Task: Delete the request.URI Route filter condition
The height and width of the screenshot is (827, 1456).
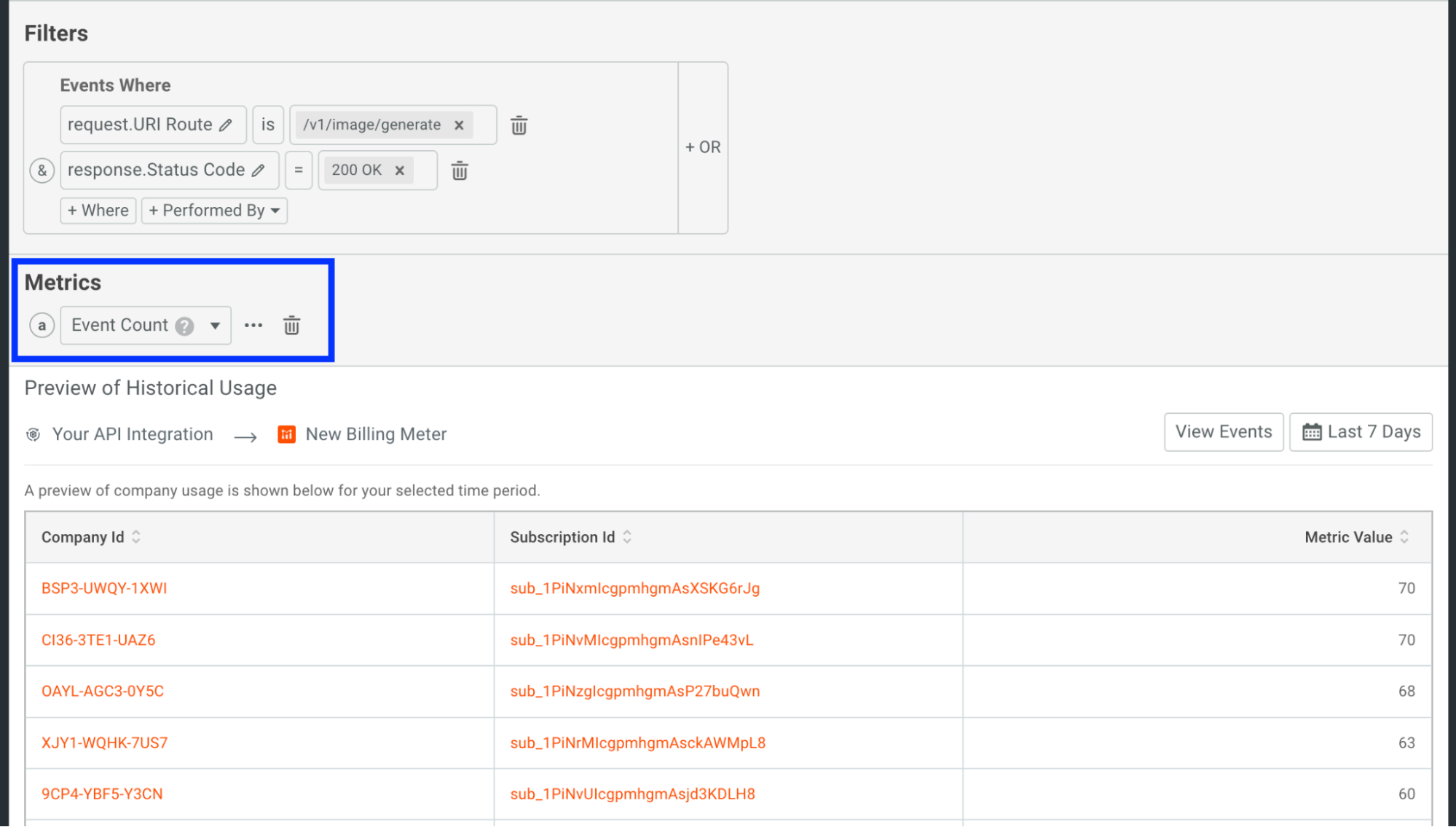Action: tap(519, 125)
